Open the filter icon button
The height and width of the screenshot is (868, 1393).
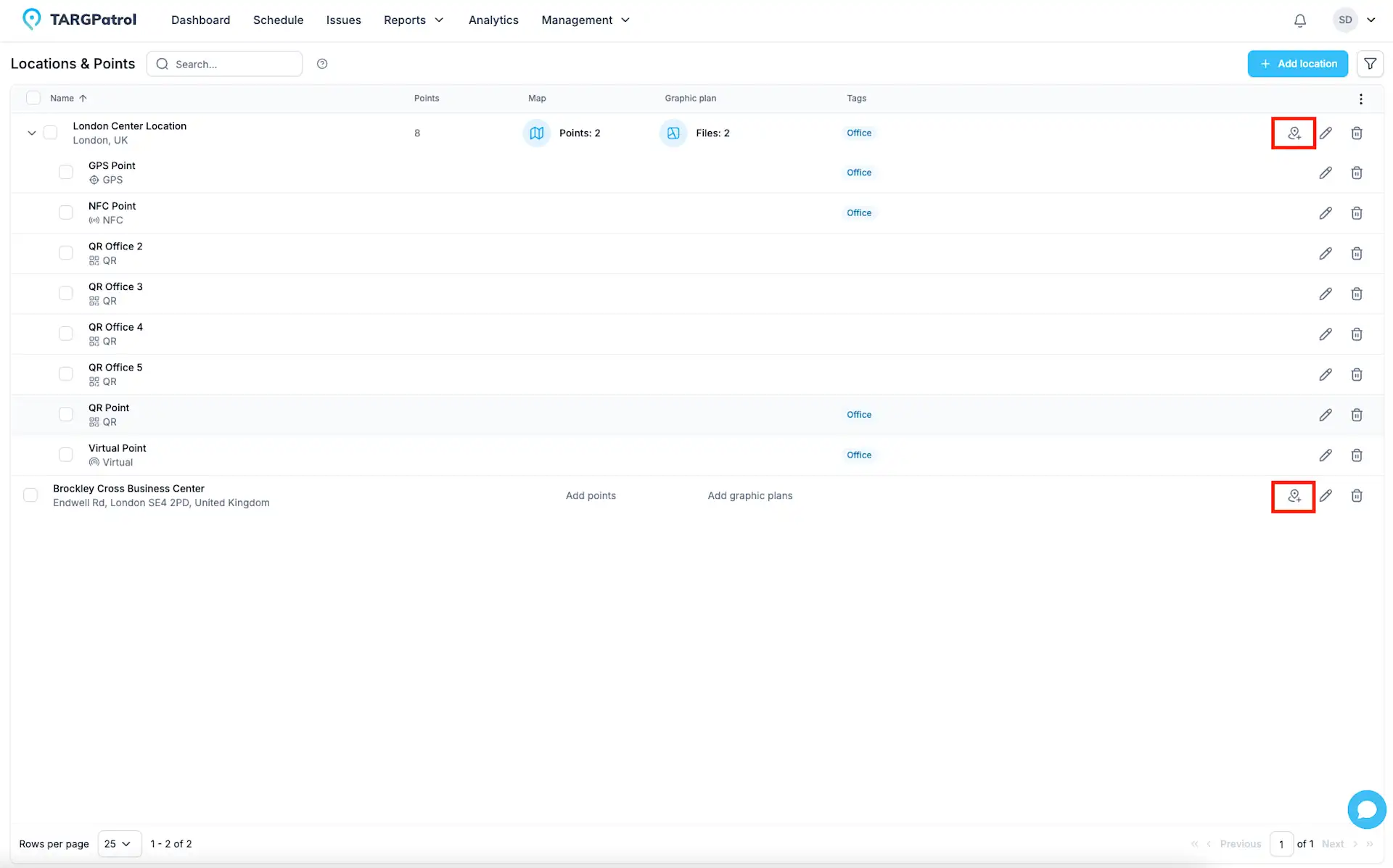[1369, 64]
